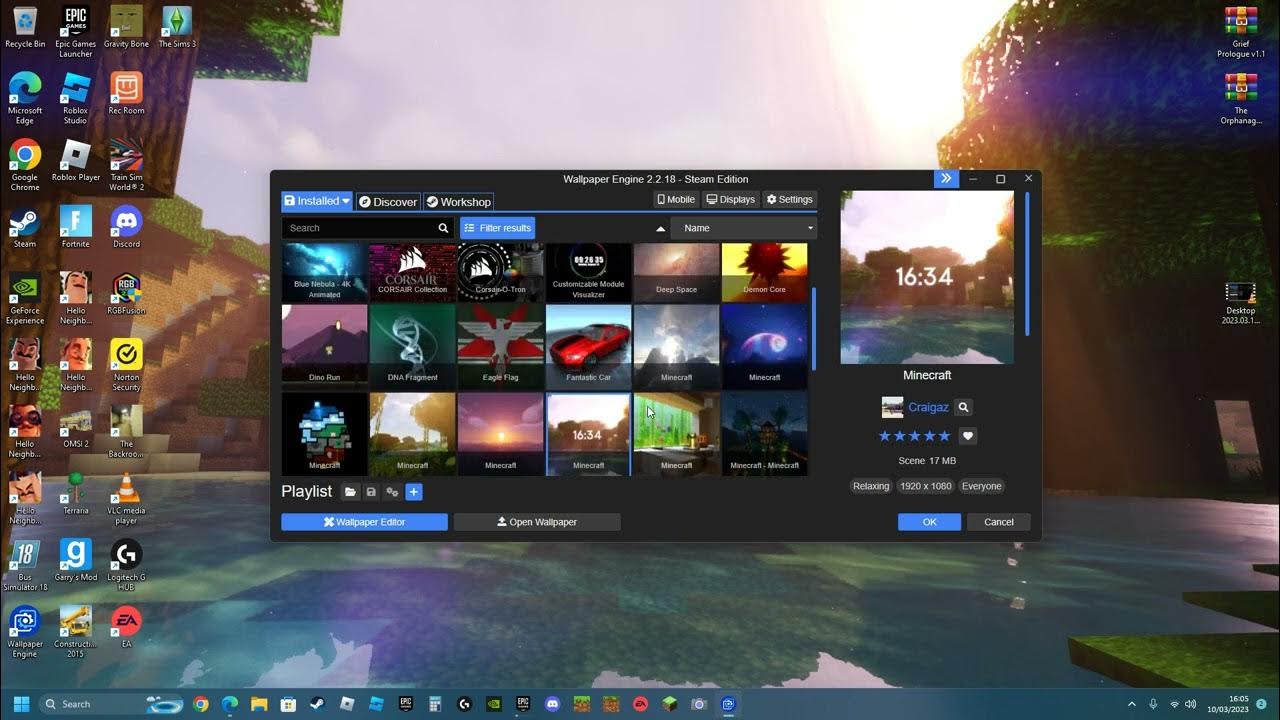Screen dimensions: 1280x720
Task: Select the Demon Core wallpaper thumbnail
Action: pyautogui.click(x=764, y=272)
